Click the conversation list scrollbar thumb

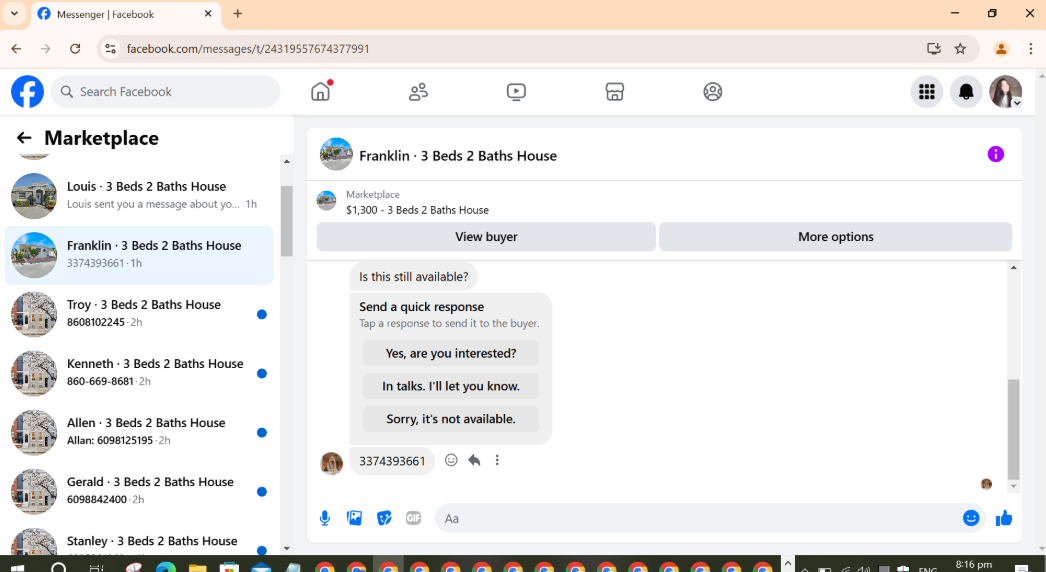(x=287, y=221)
